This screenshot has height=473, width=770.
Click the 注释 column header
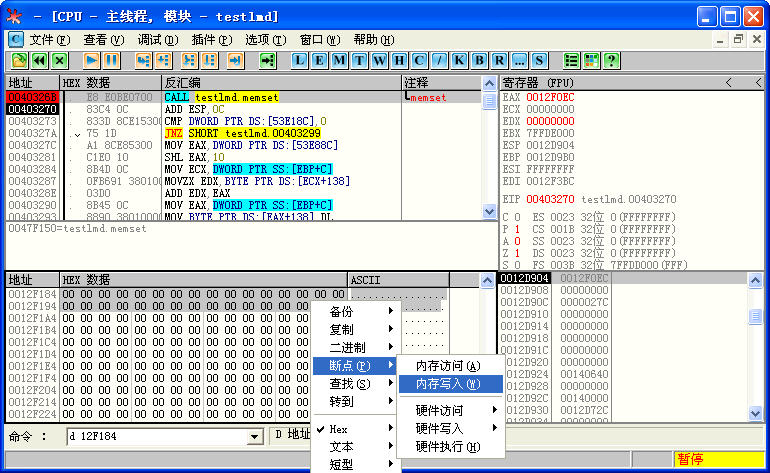(x=441, y=83)
